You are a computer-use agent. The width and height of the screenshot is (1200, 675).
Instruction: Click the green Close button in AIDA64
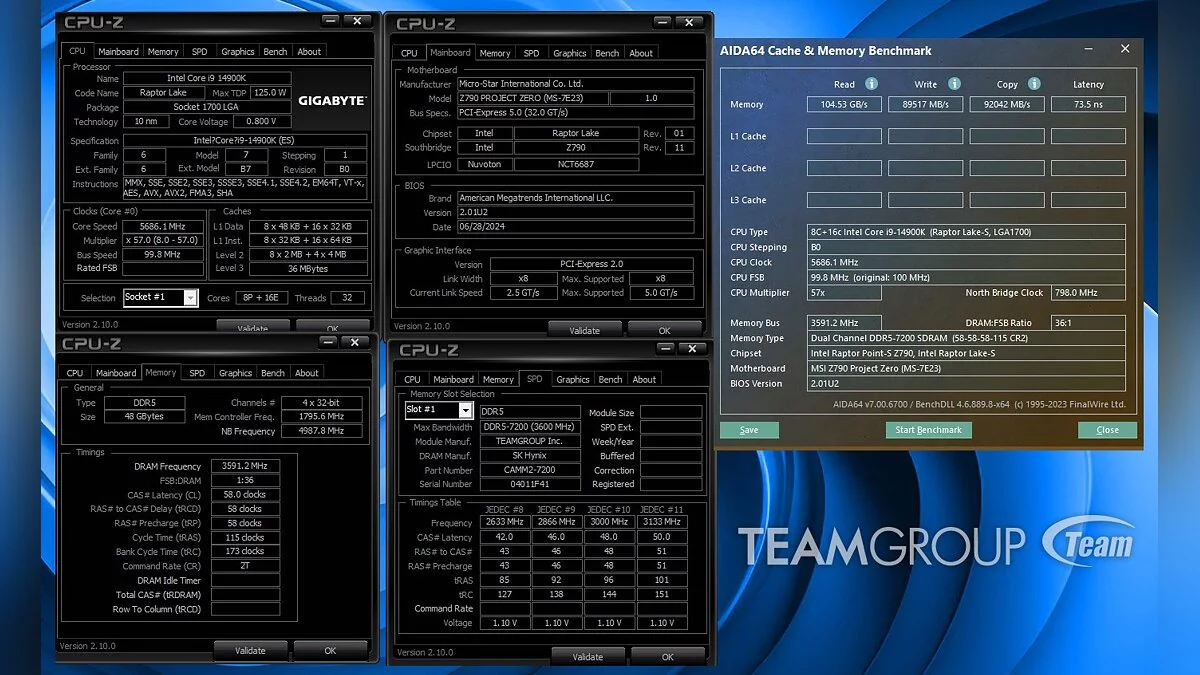click(x=1107, y=430)
